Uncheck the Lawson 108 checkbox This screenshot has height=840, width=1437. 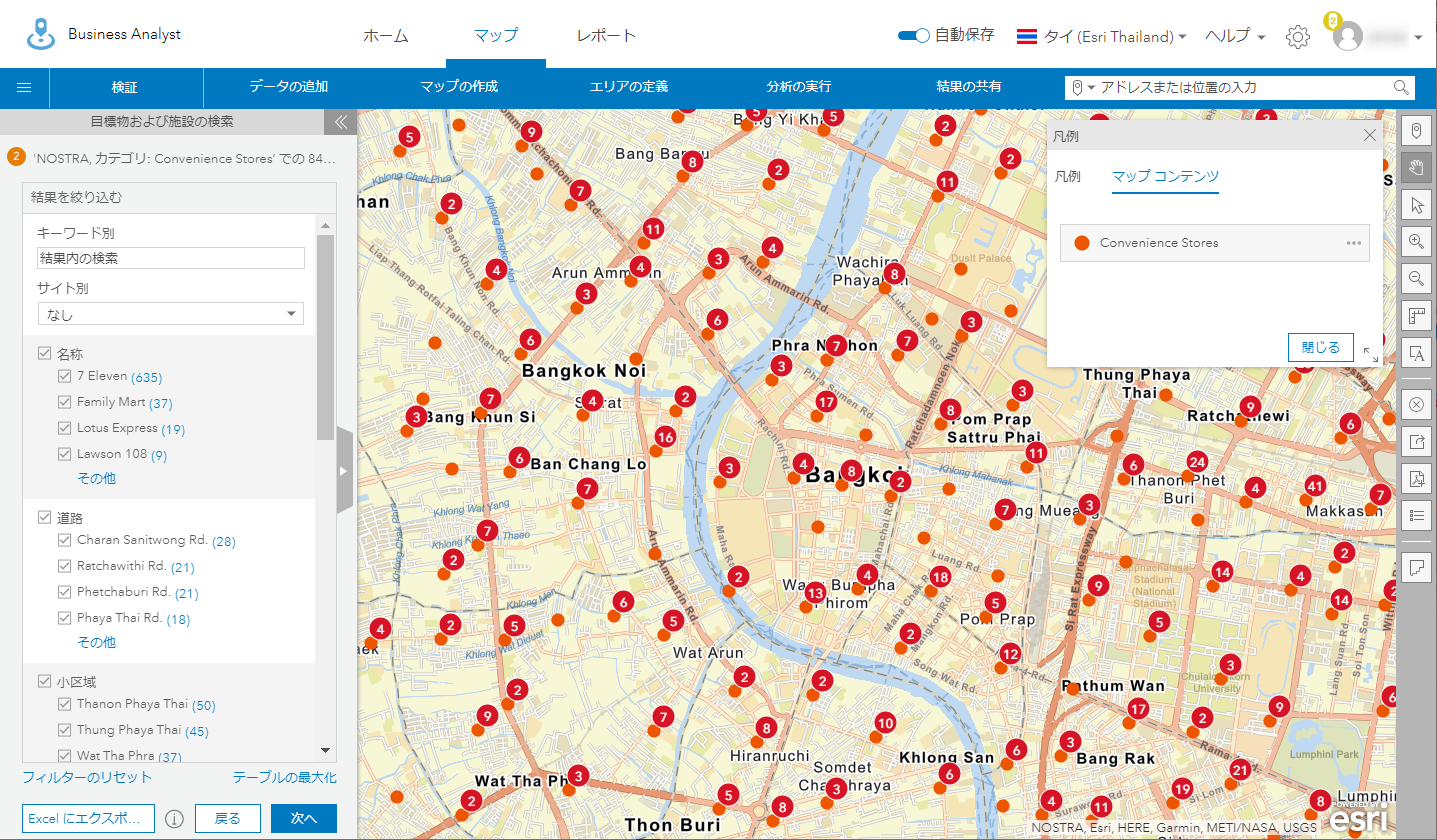click(64, 454)
